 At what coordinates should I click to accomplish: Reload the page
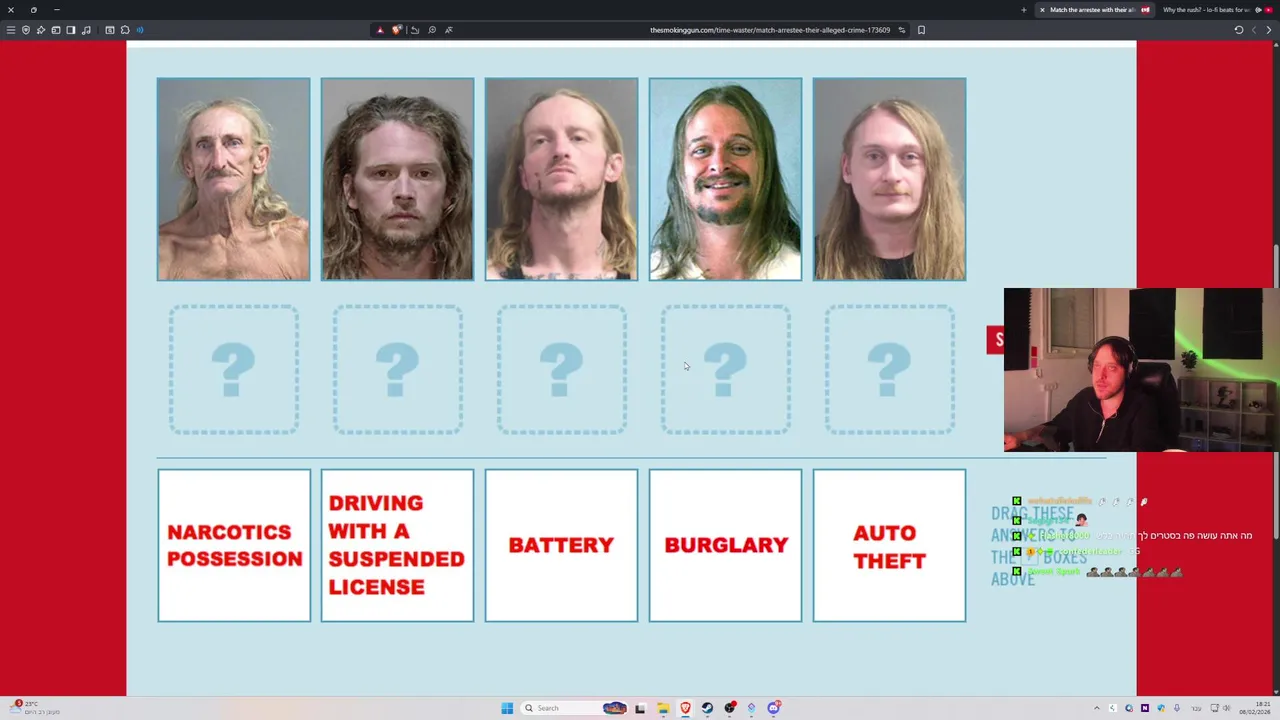tap(1238, 30)
